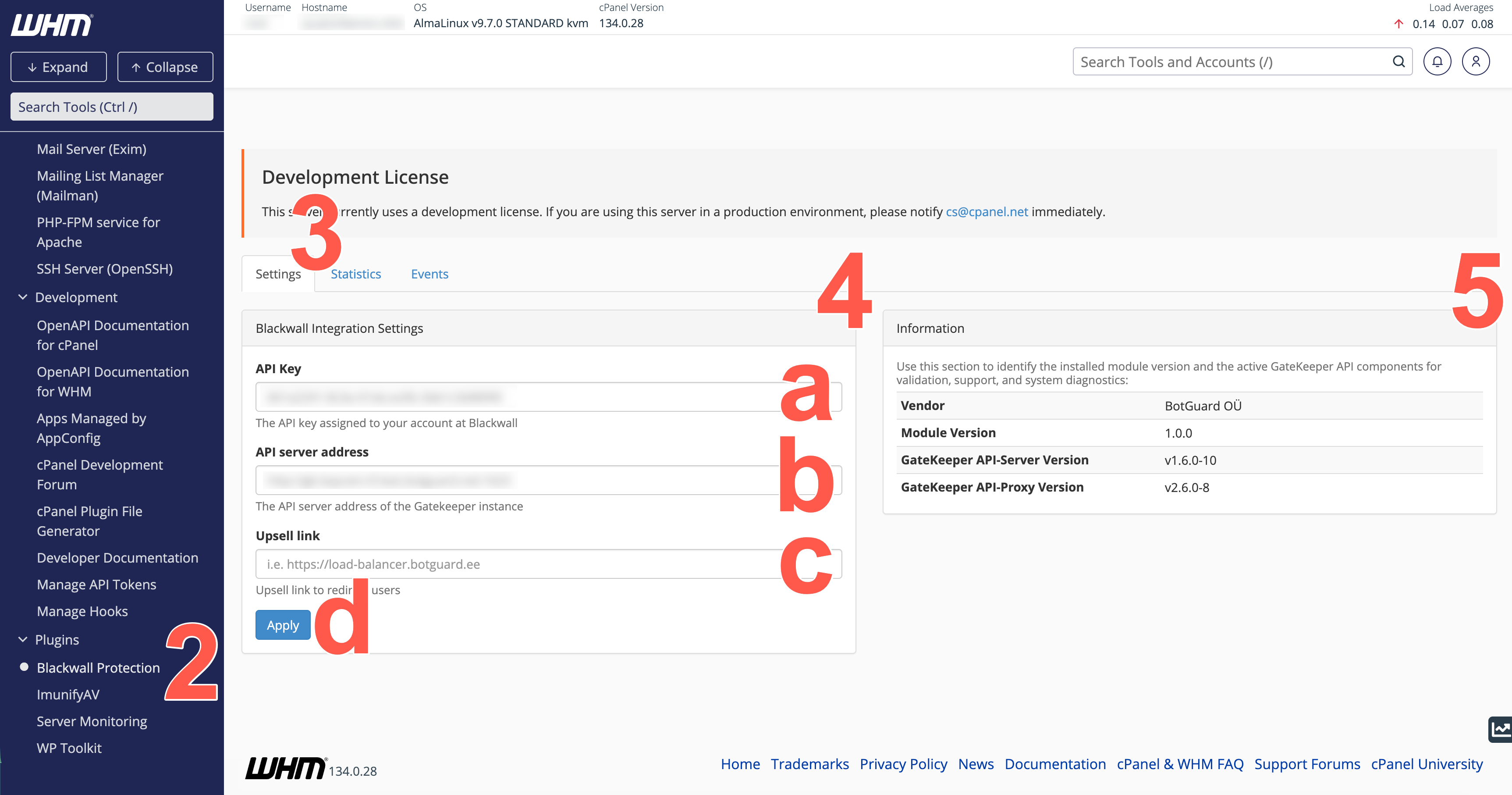Screen dimensions: 1512x795
Task: Open cPanel Development Forum
Action: click(x=100, y=474)
